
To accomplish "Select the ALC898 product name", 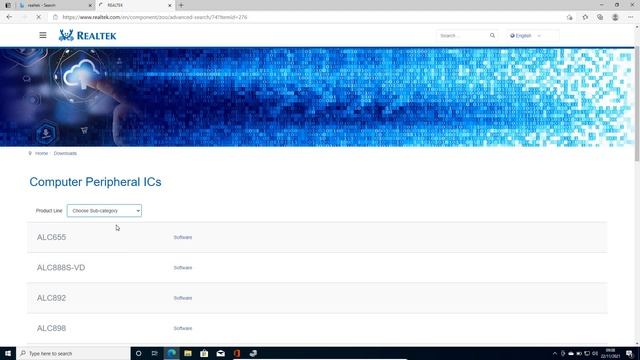I will [51, 328].
